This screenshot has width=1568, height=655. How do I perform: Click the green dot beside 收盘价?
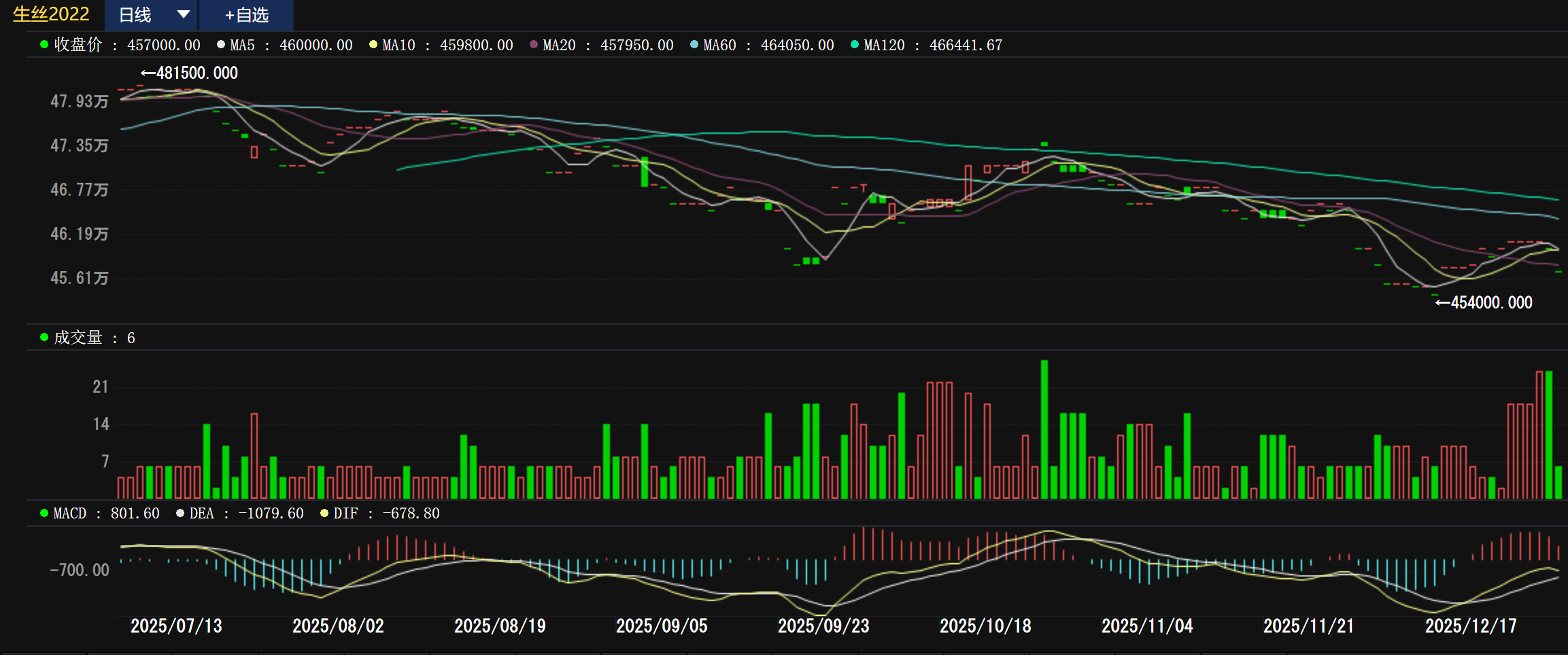pos(44,45)
